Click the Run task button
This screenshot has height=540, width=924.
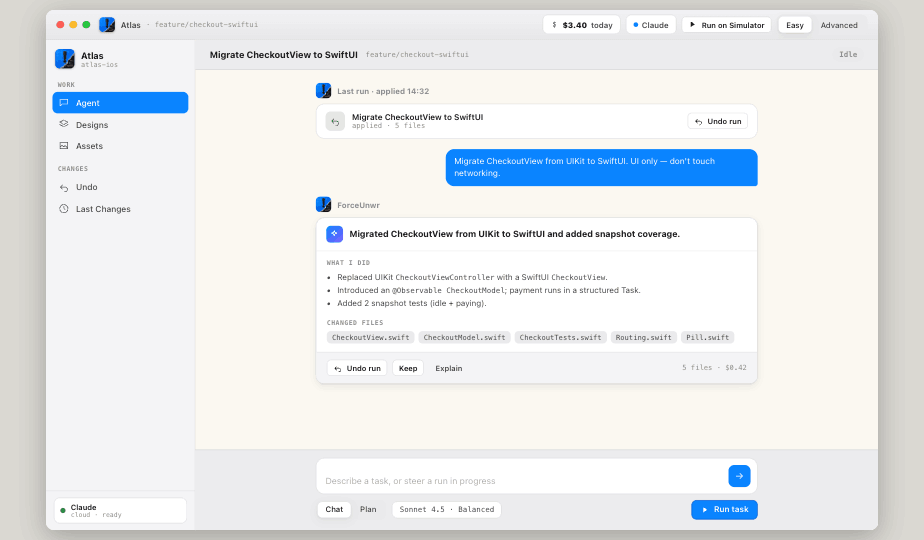coord(724,509)
